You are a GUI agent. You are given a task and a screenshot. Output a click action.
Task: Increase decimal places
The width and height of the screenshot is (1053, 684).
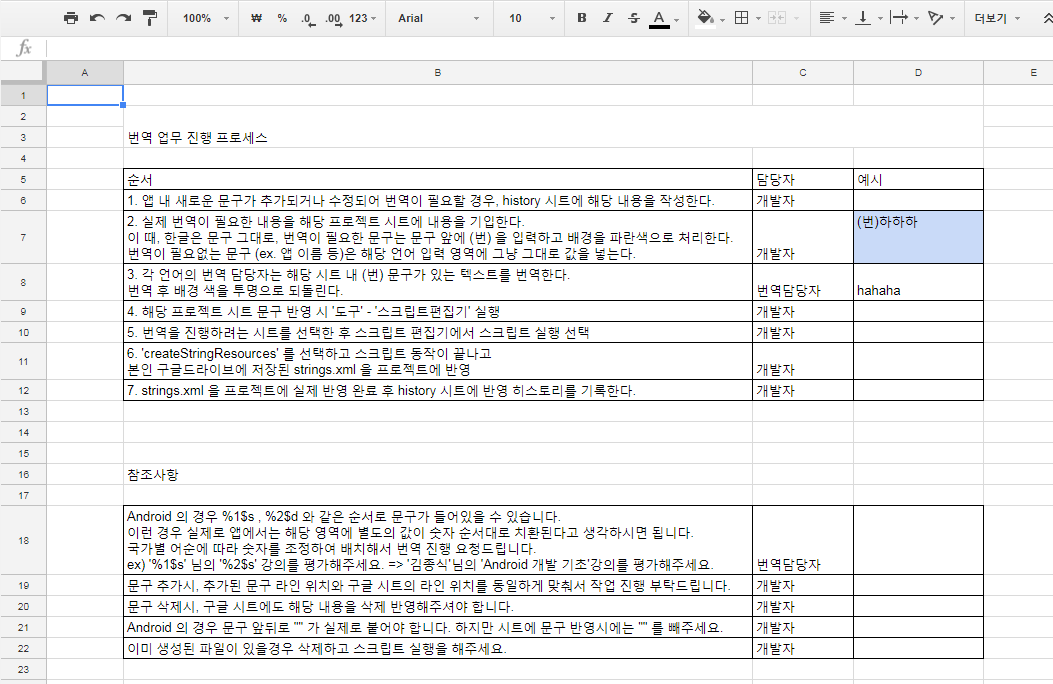(333, 18)
